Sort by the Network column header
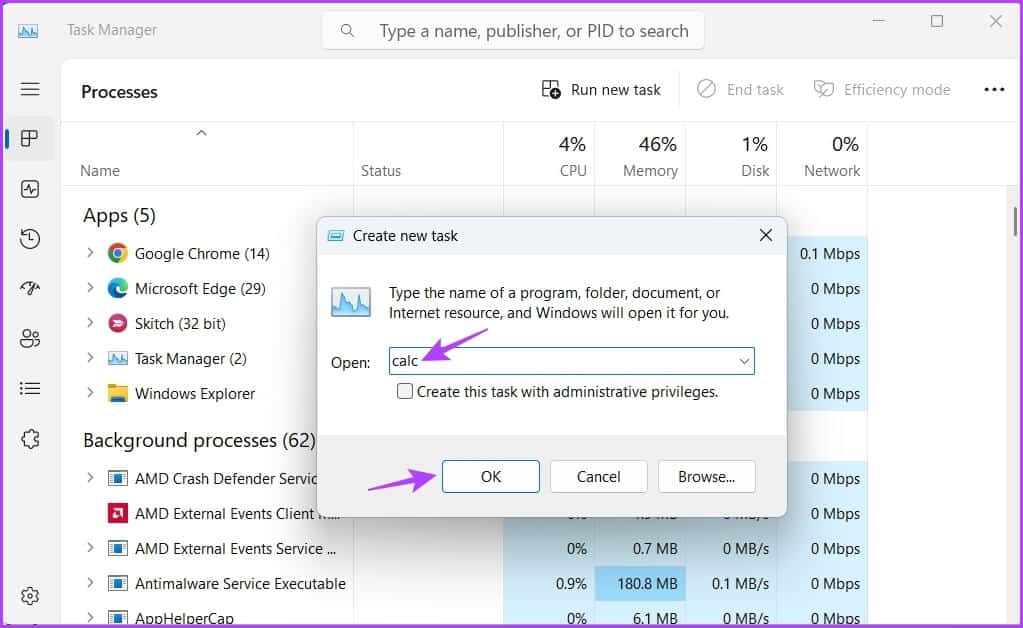 click(x=832, y=171)
